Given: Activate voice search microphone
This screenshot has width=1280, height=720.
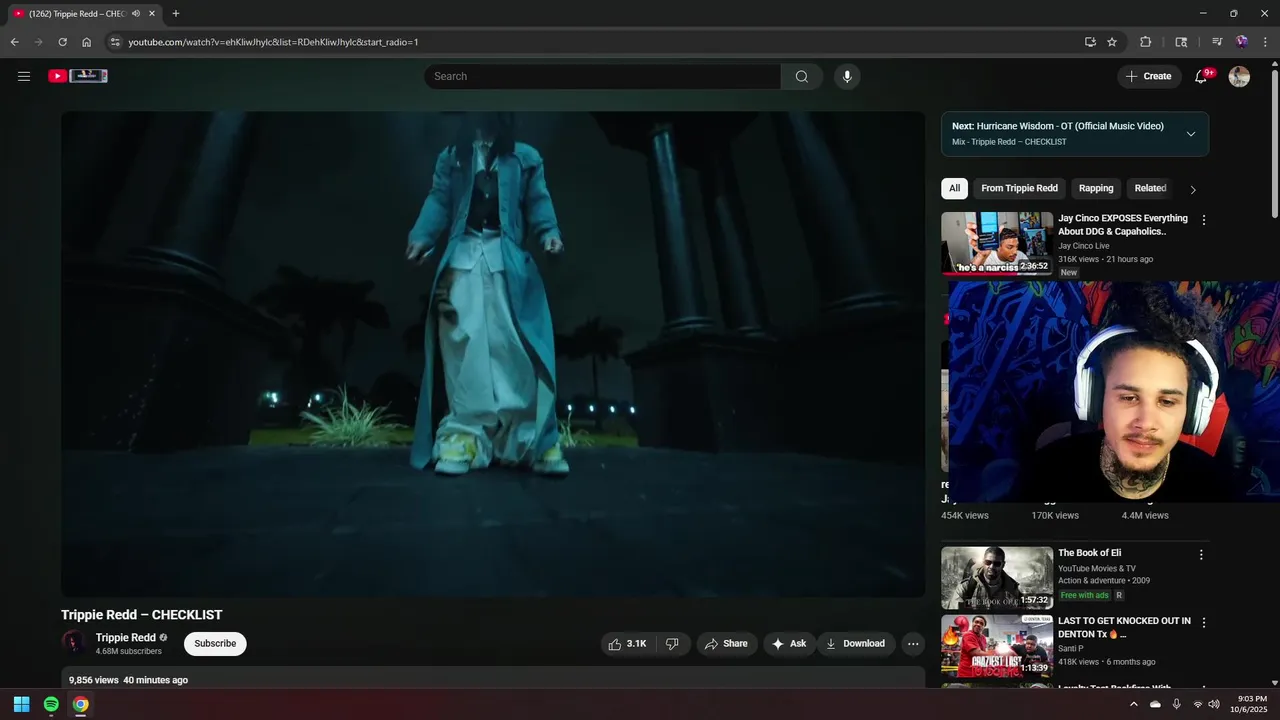Looking at the screenshot, I should tap(847, 76).
